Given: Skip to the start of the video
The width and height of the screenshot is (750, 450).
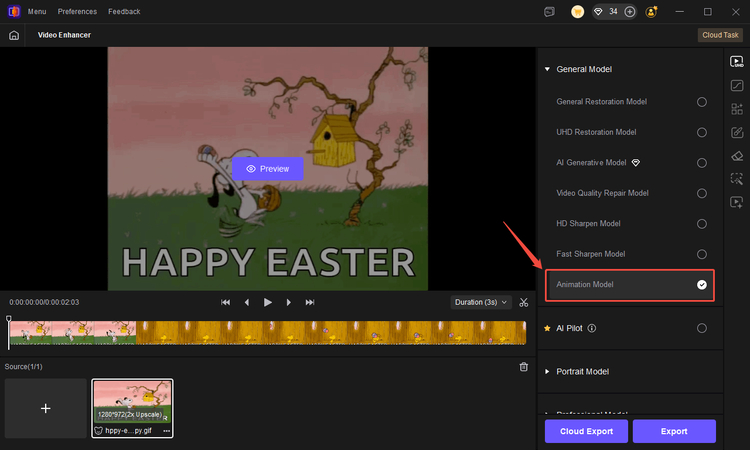Looking at the screenshot, I should [x=225, y=302].
